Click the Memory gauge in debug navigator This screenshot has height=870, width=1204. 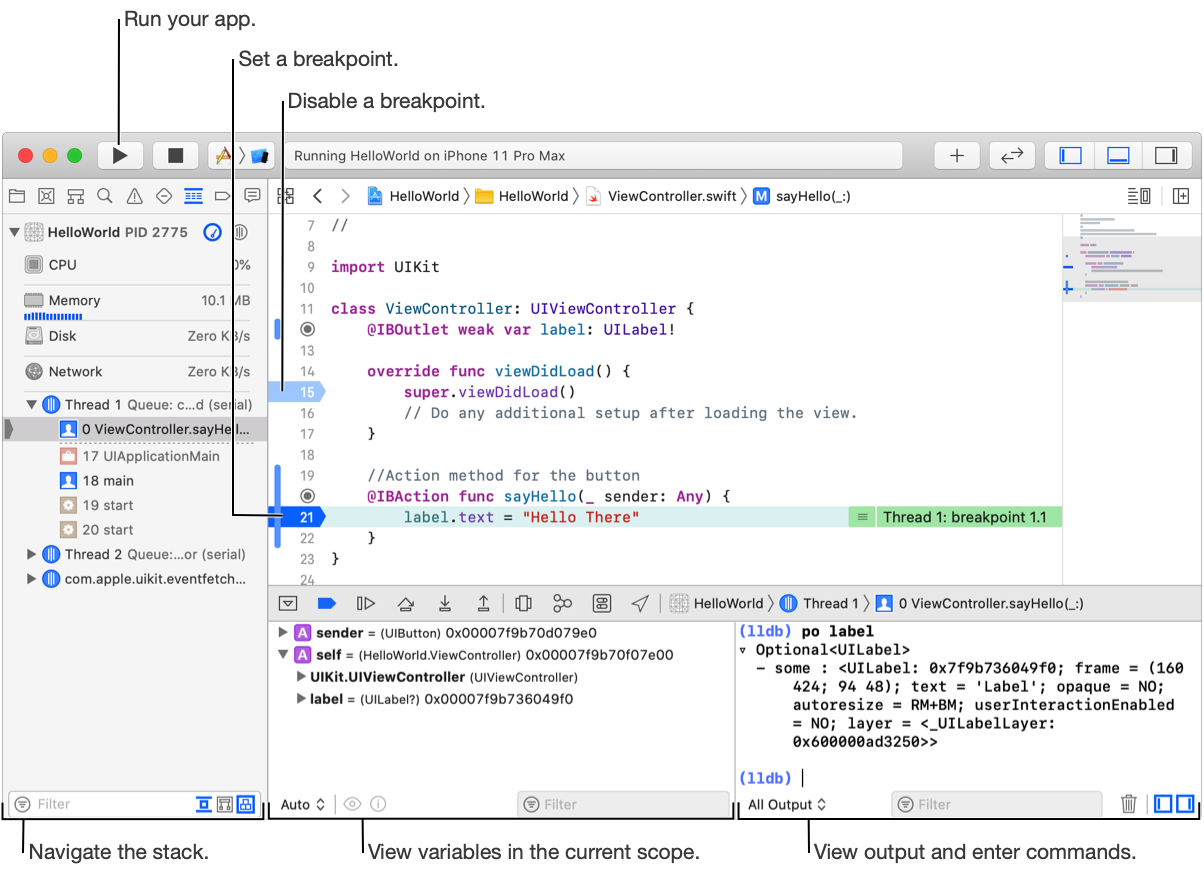(x=75, y=300)
